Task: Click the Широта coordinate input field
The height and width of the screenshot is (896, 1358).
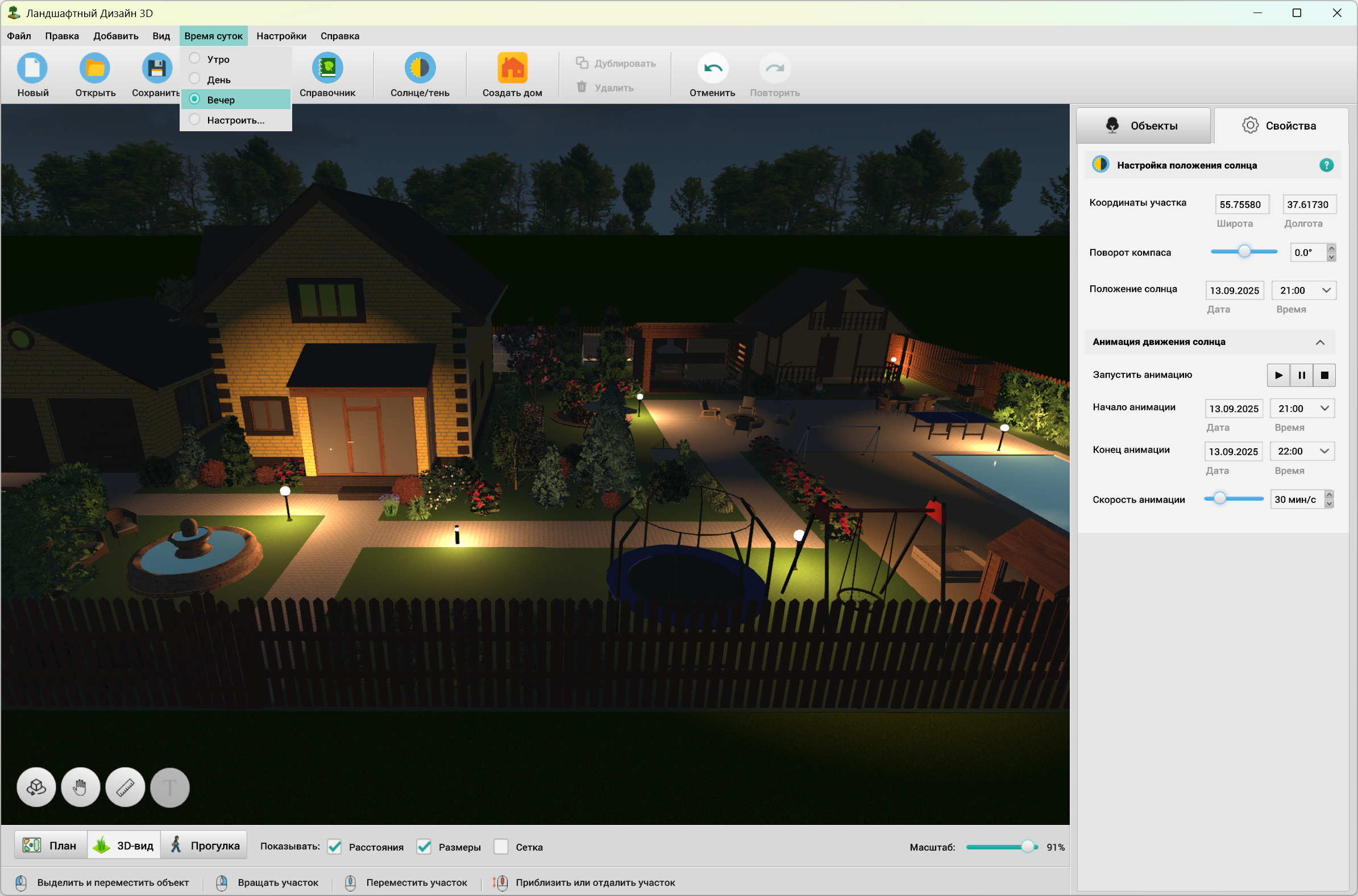Action: [1241, 205]
